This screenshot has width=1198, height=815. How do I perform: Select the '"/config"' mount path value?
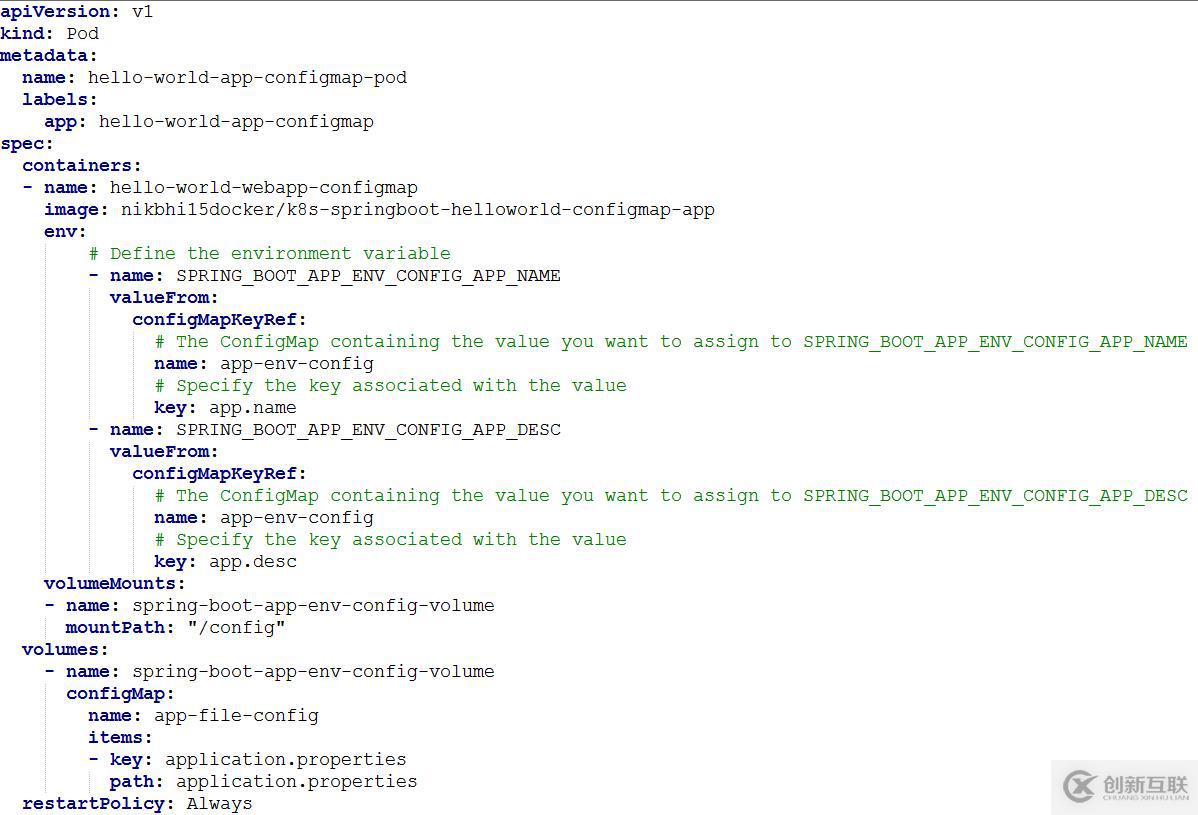237,629
